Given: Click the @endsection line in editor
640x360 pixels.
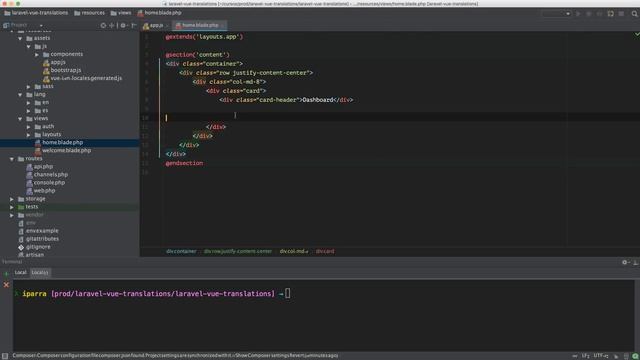Looking at the screenshot, I should (184, 163).
